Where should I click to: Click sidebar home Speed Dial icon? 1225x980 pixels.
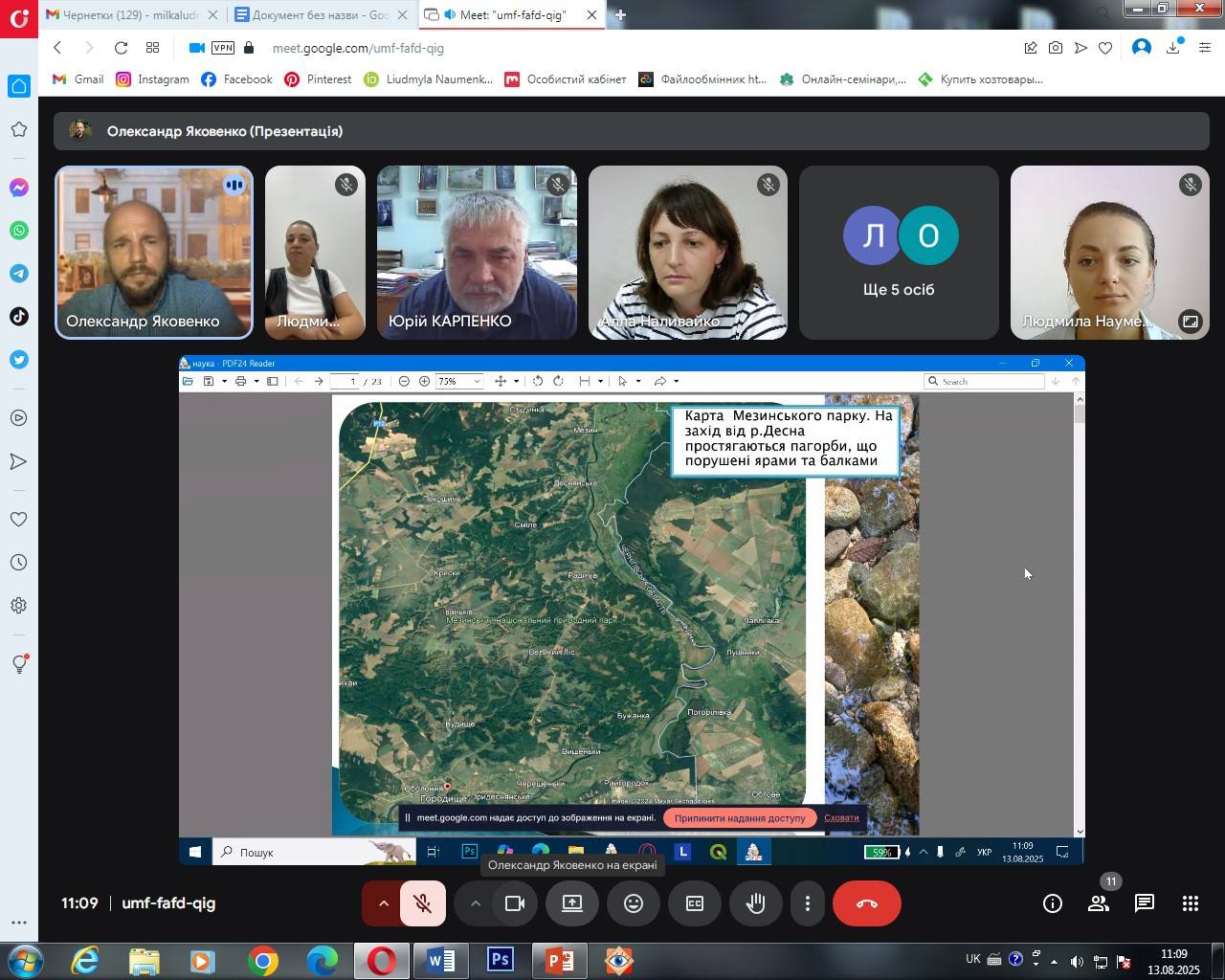tap(19, 86)
